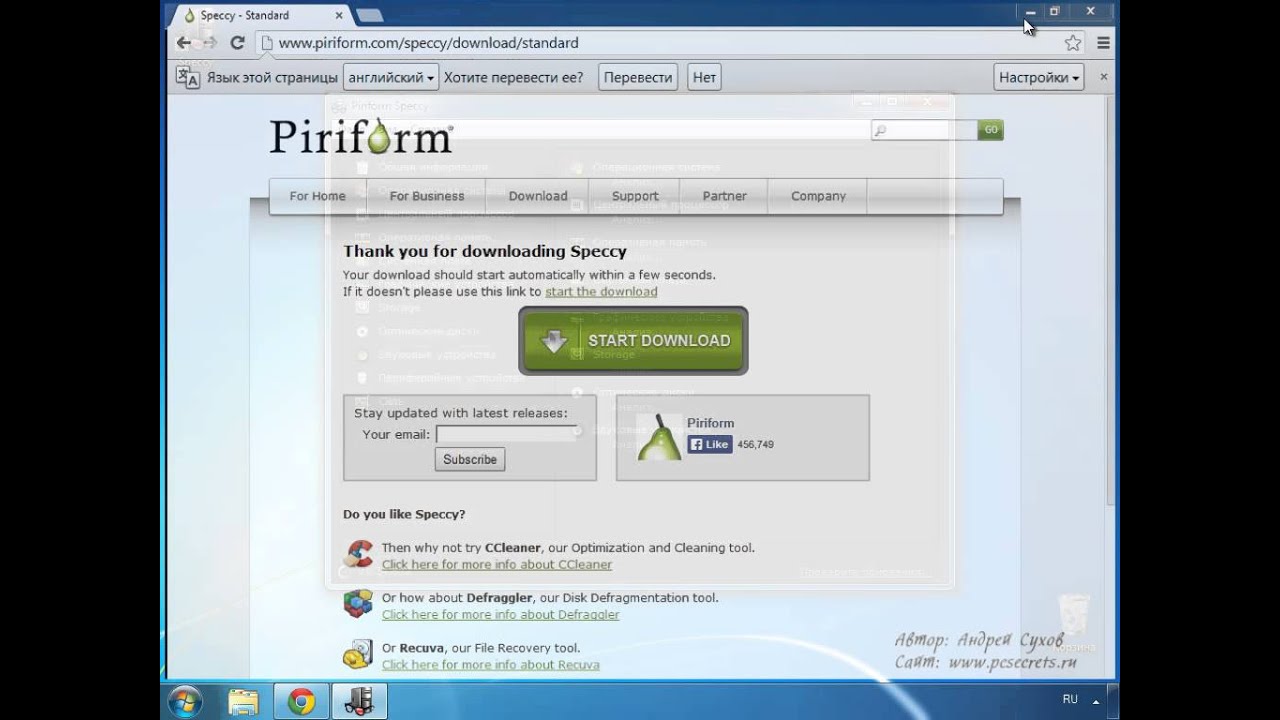Viewport: 1280px width, 720px height.
Task: Open the Download menu item
Action: pyautogui.click(x=538, y=196)
